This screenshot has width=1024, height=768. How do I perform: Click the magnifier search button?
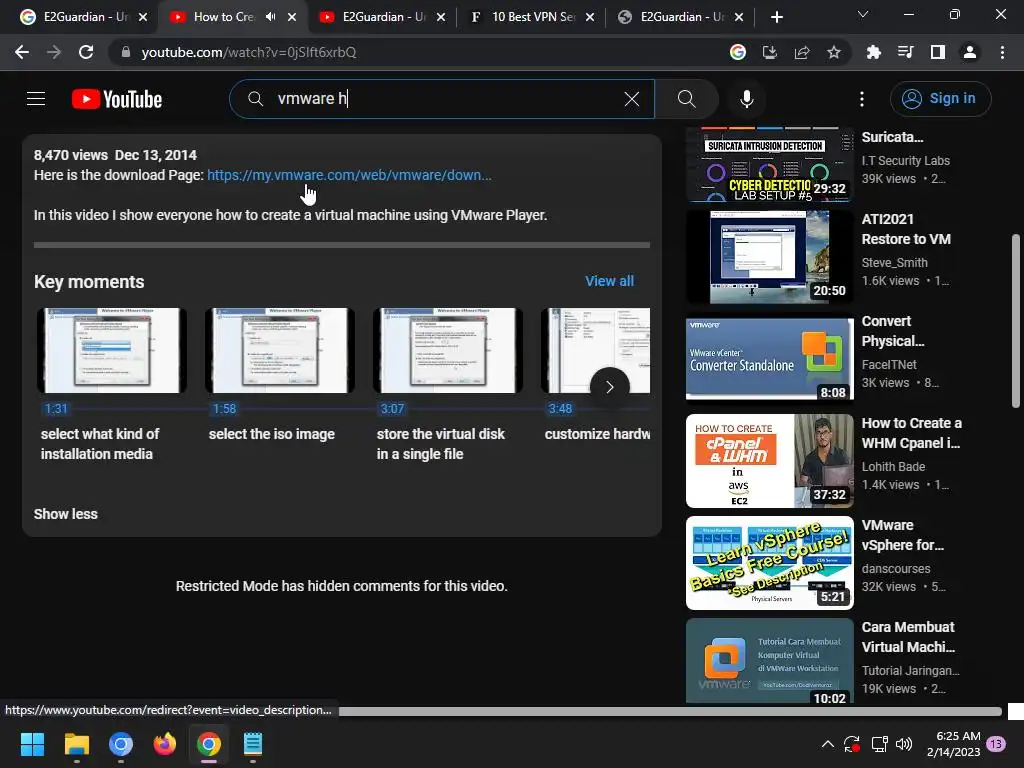tap(686, 99)
